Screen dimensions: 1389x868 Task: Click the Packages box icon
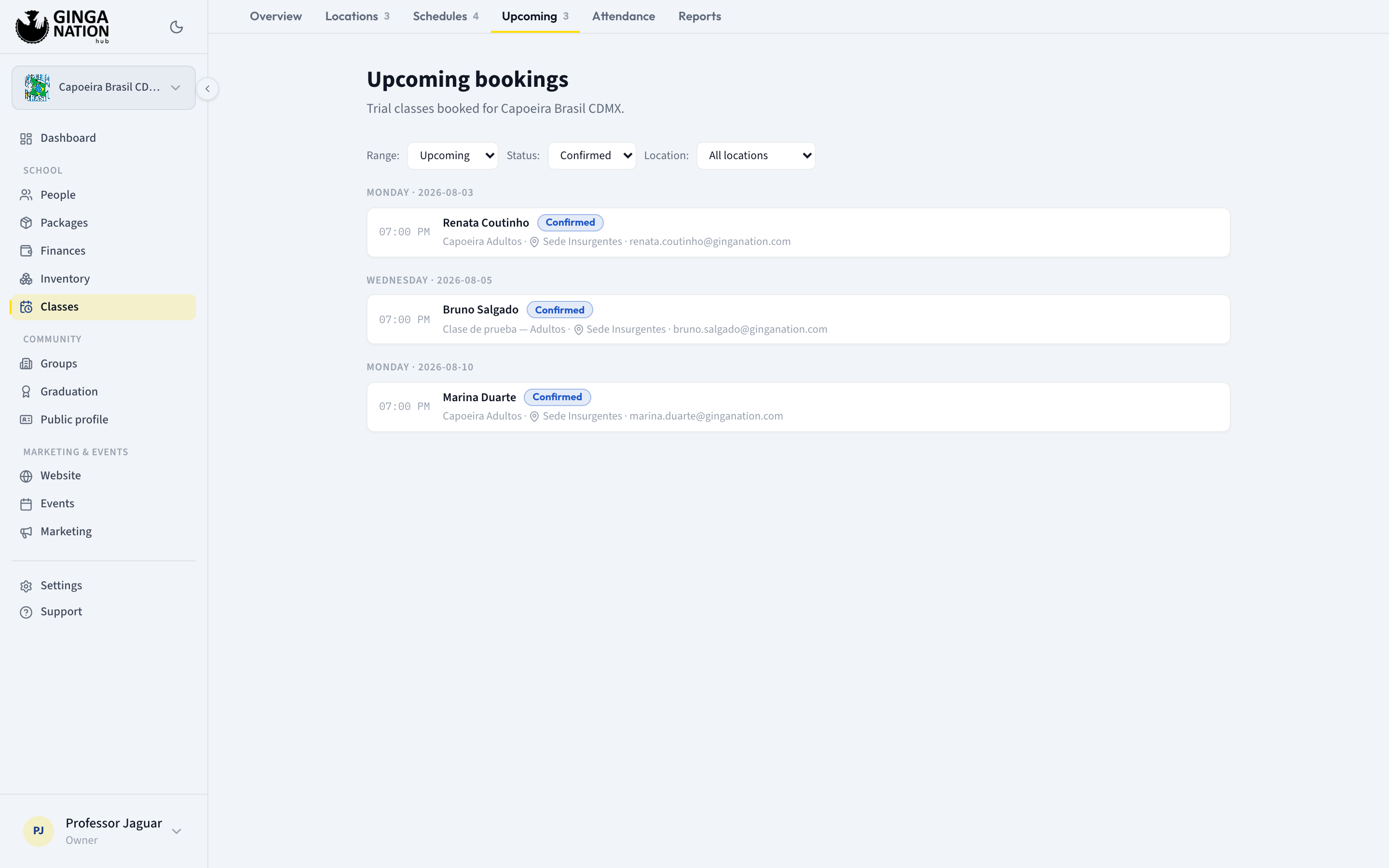[x=26, y=223]
